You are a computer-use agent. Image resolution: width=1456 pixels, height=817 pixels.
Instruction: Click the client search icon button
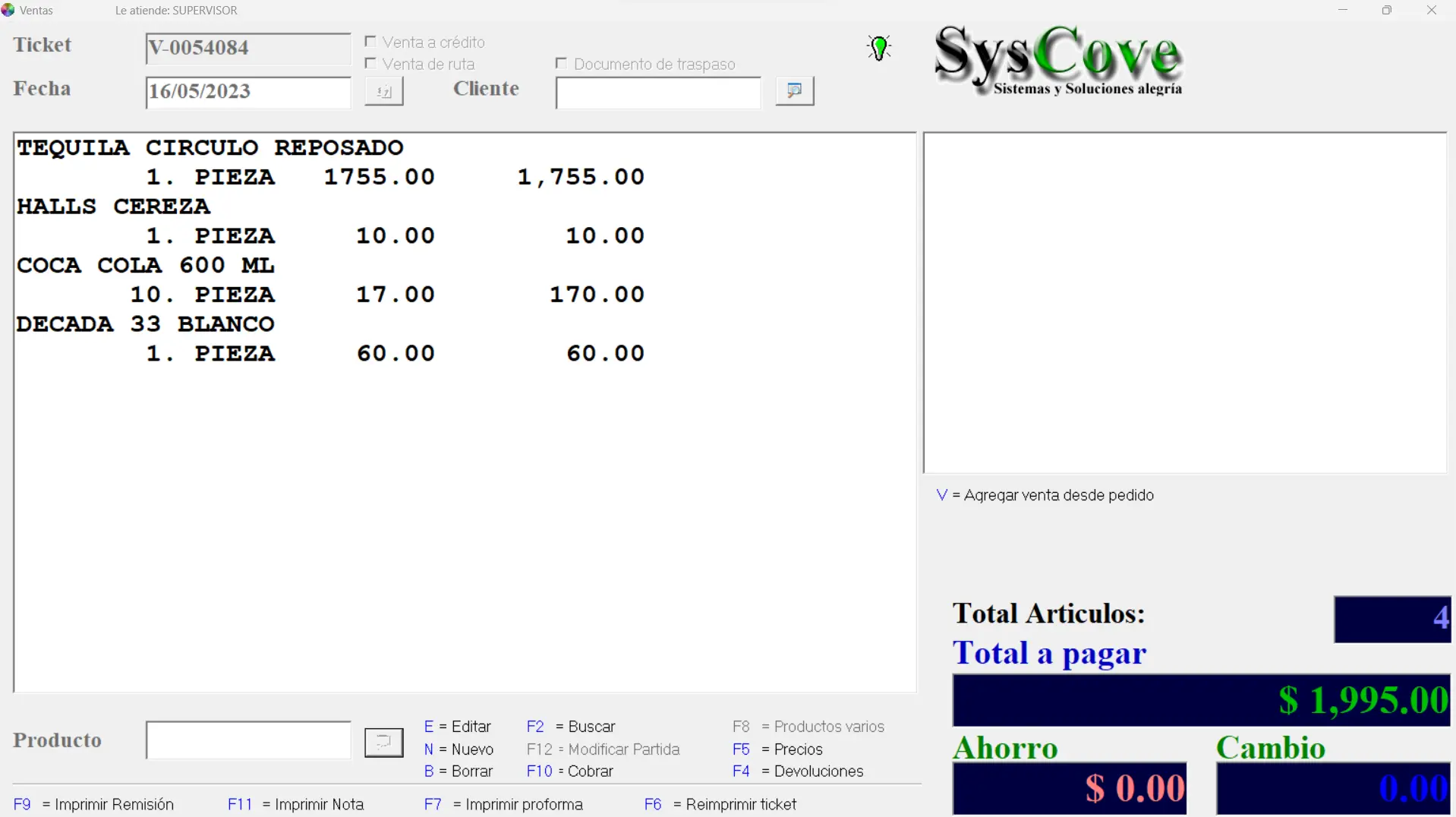[794, 91]
